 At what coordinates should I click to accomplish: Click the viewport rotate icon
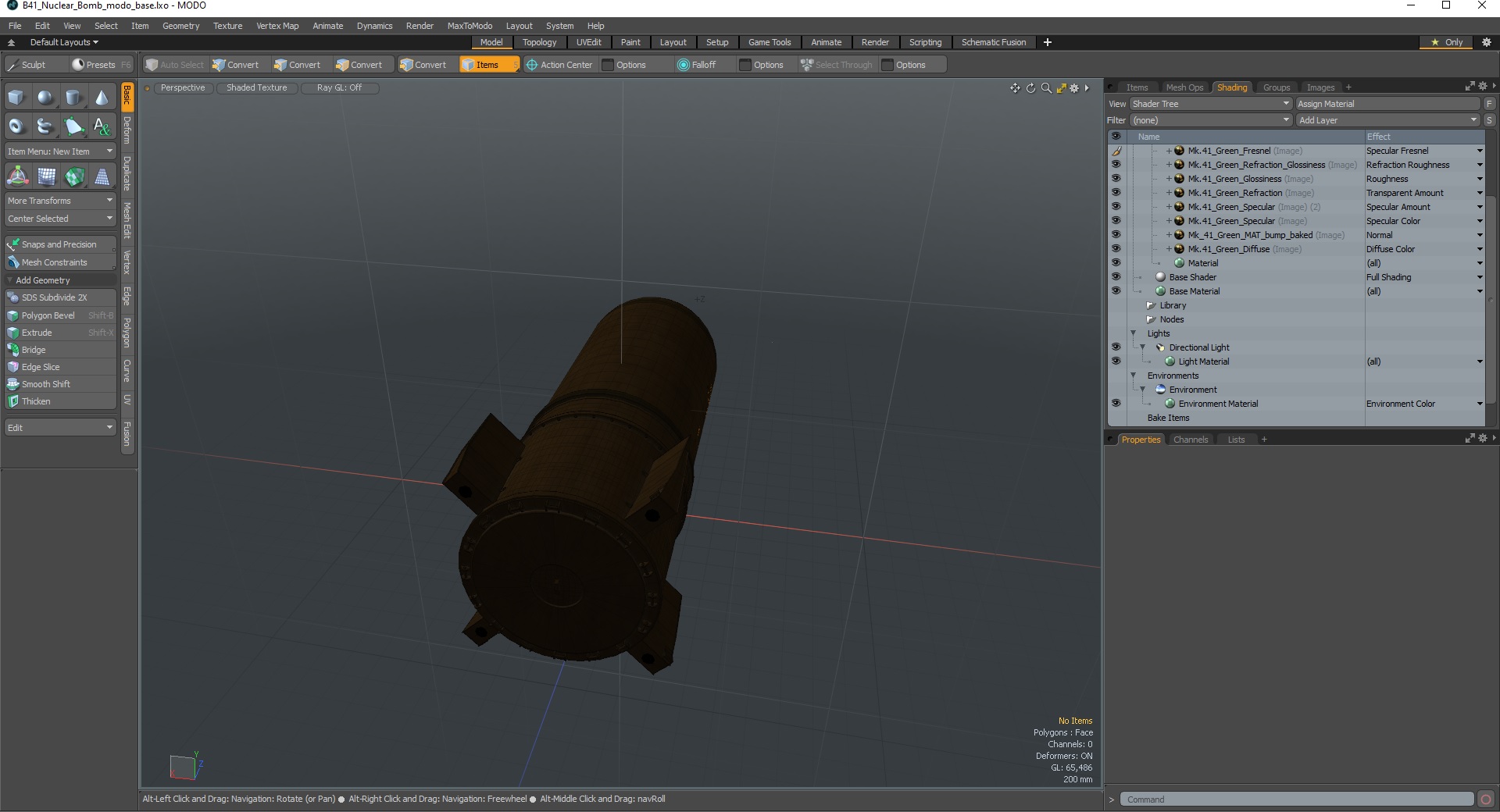pos(1030,88)
